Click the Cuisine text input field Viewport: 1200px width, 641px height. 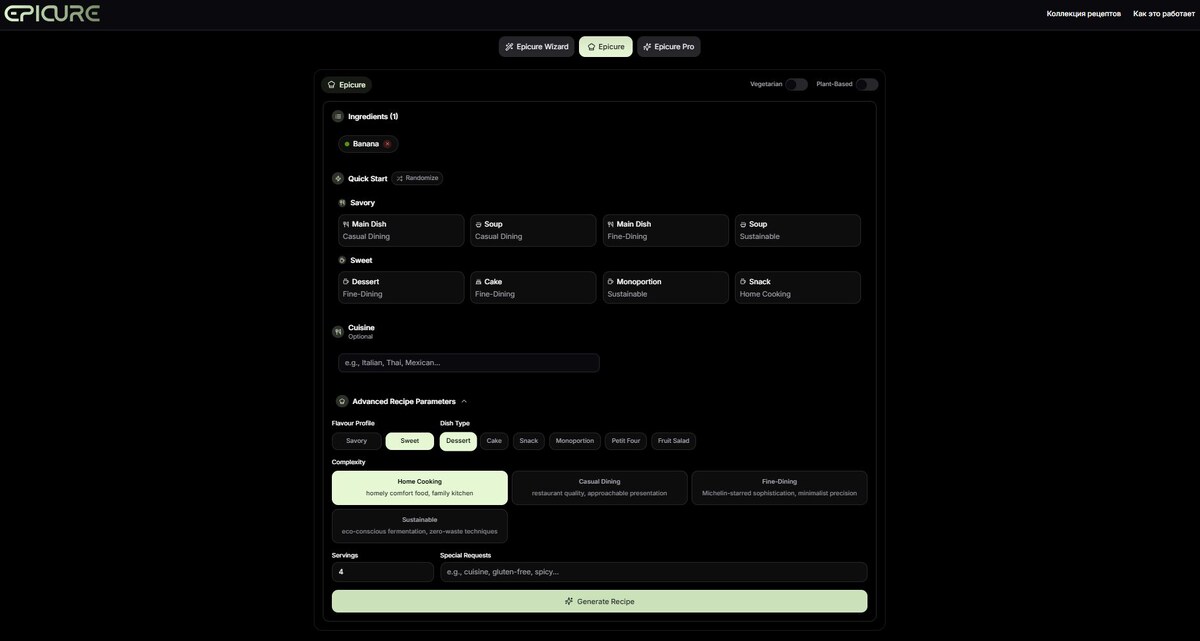tap(469, 363)
